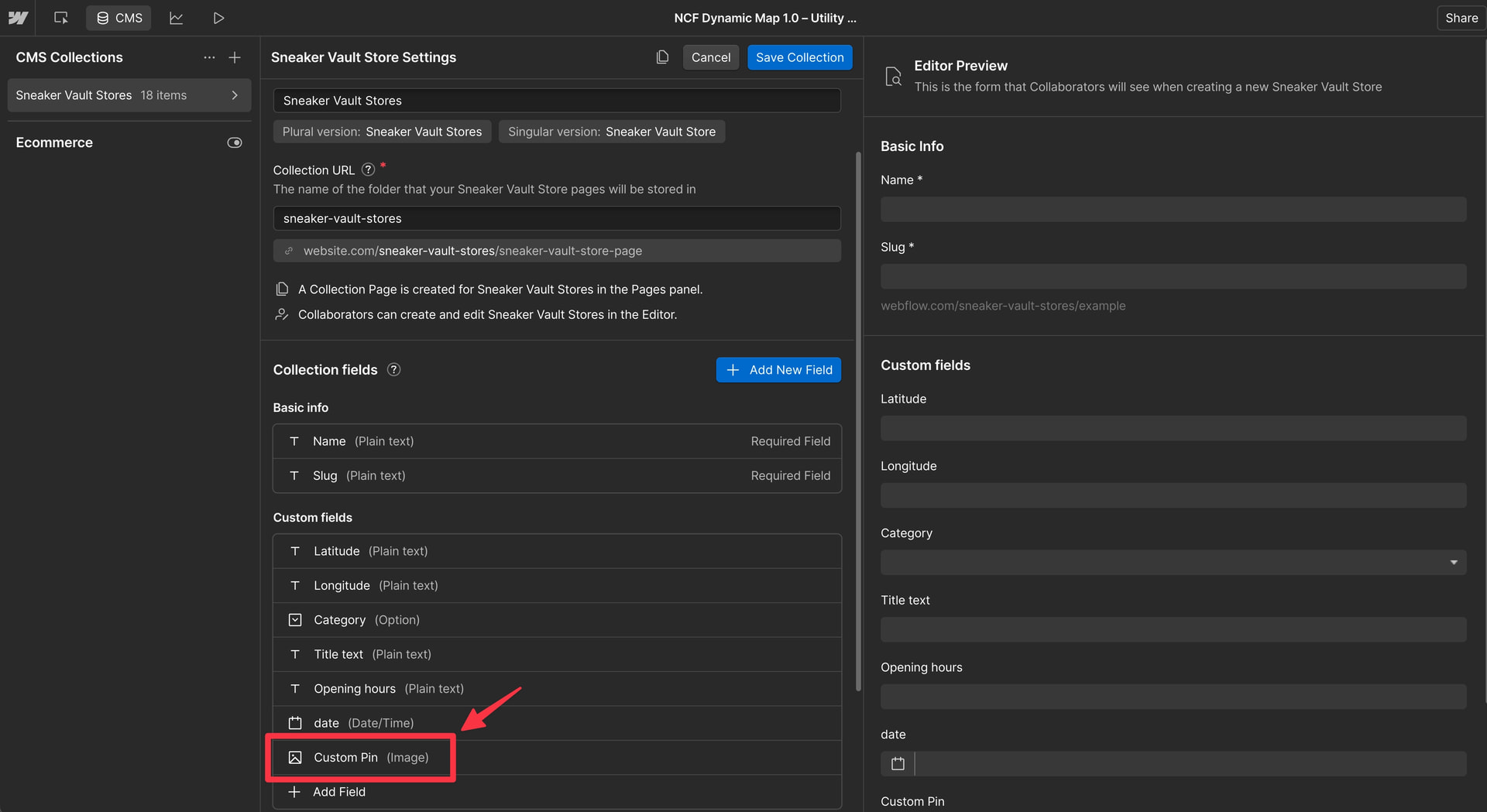Viewport: 1487px width, 812px height.
Task: Expand Sneaker Vault Stores collection chevron
Action: (x=235, y=95)
